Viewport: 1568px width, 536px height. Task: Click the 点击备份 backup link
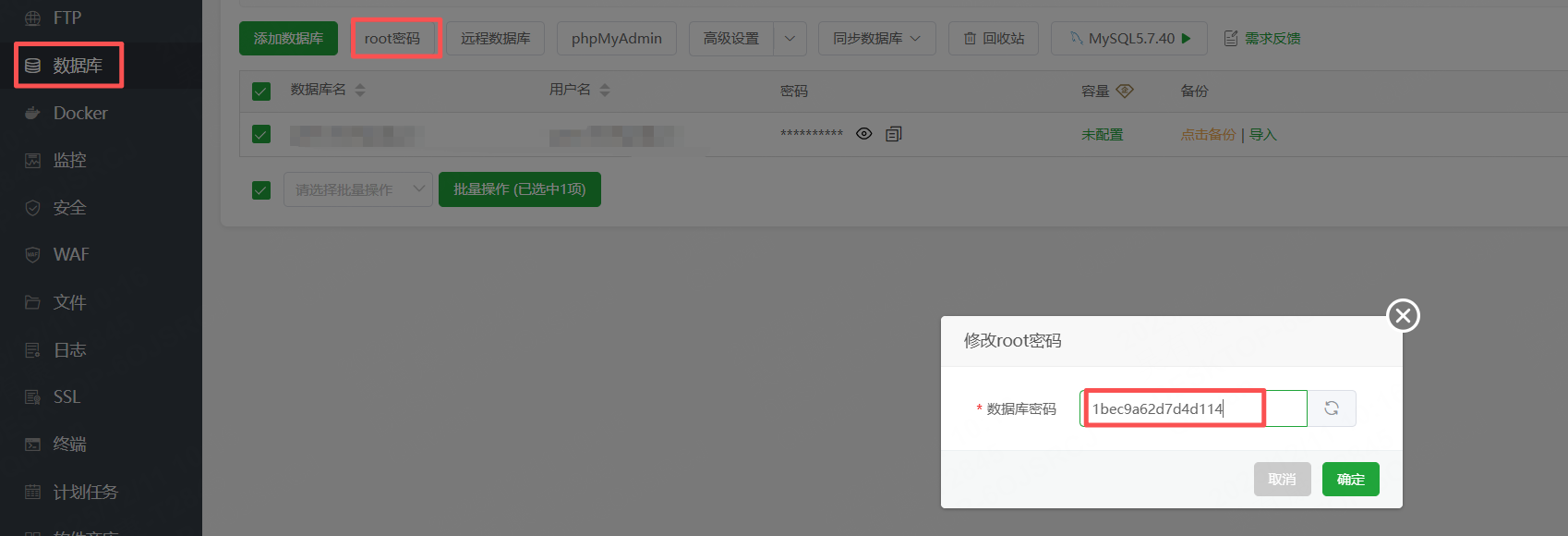[x=1208, y=134]
